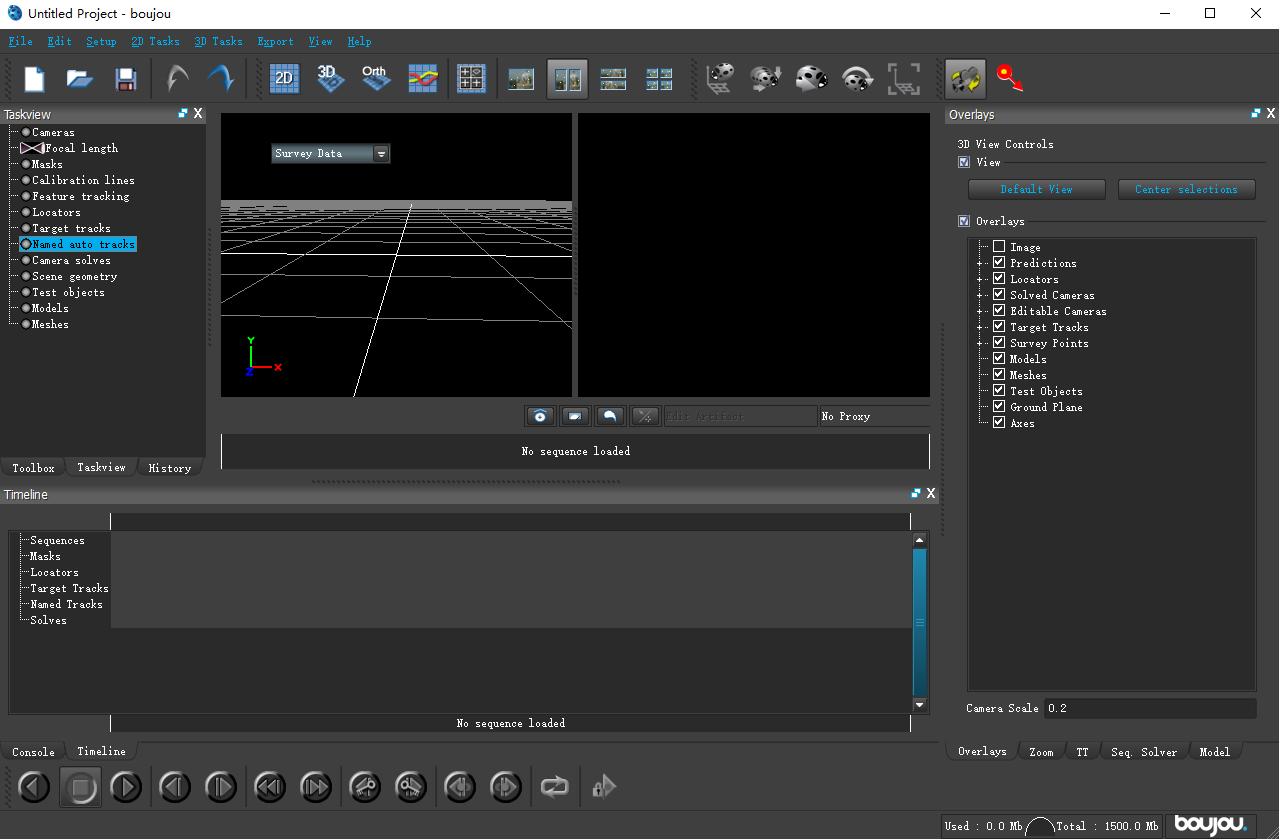The width and height of the screenshot is (1279, 839).
Task: Switch to the 2D view toolbar icon
Action: coord(285,79)
